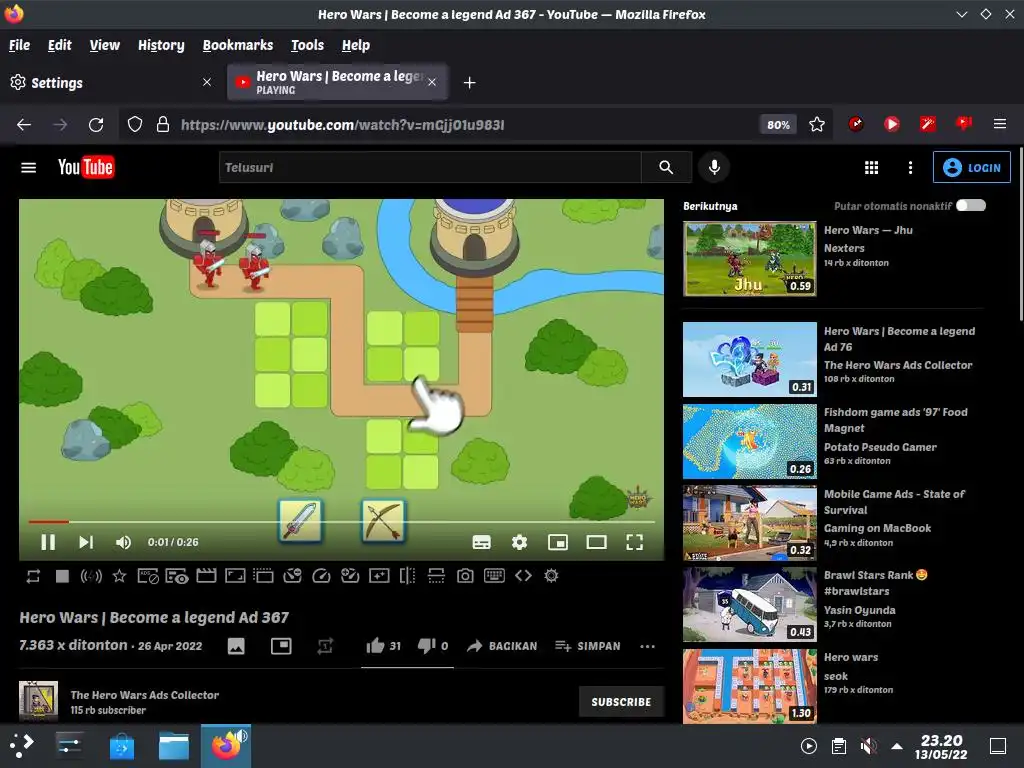
Task: Click the playback speed gauge icon
Action: pos(321,576)
